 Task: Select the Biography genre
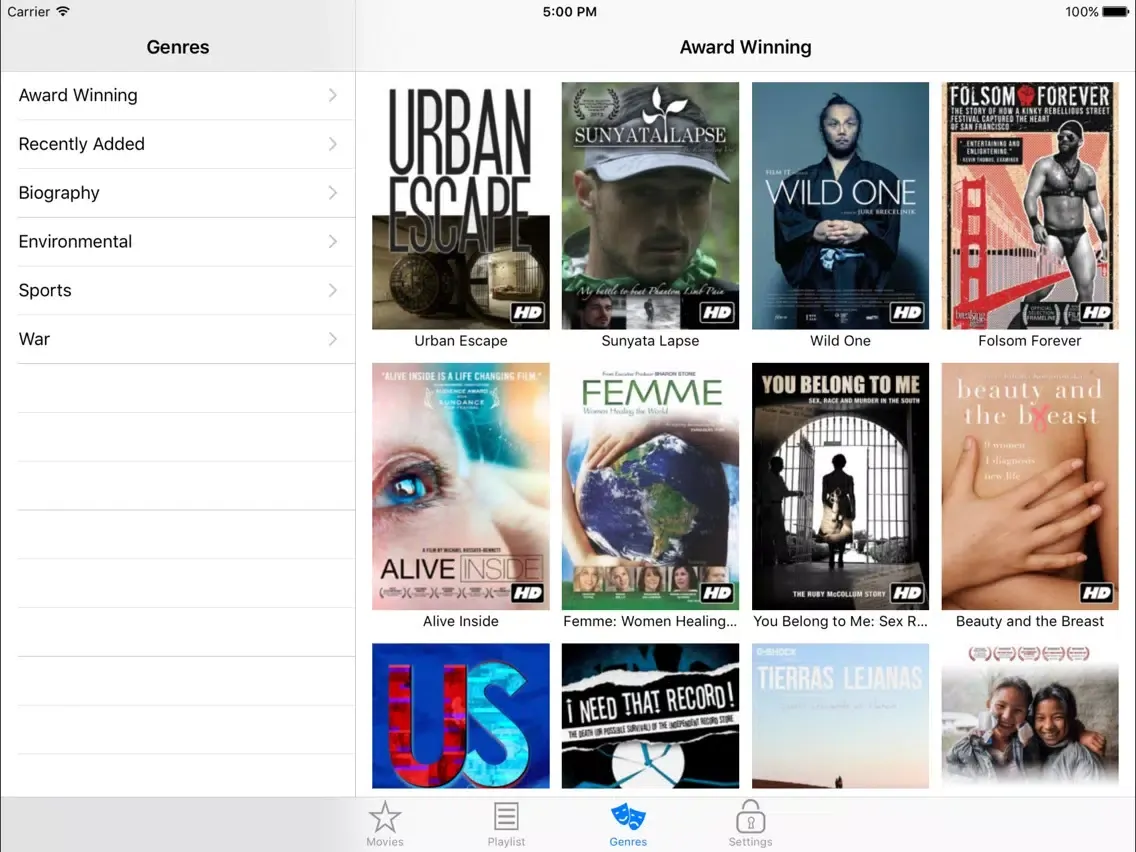coord(178,192)
